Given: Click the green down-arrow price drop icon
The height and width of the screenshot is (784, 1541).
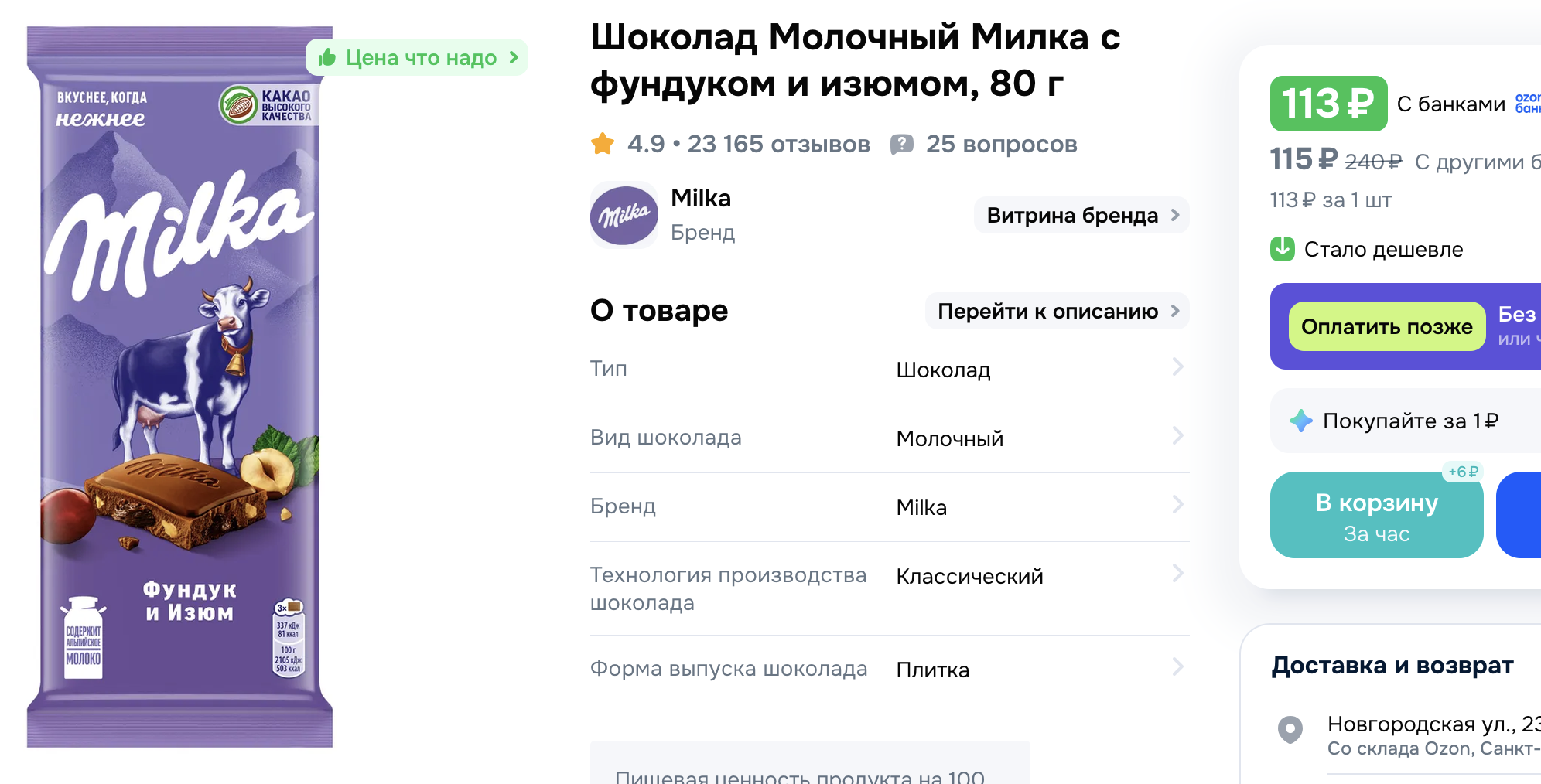Looking at the screenshot, I should [1283, 249].
